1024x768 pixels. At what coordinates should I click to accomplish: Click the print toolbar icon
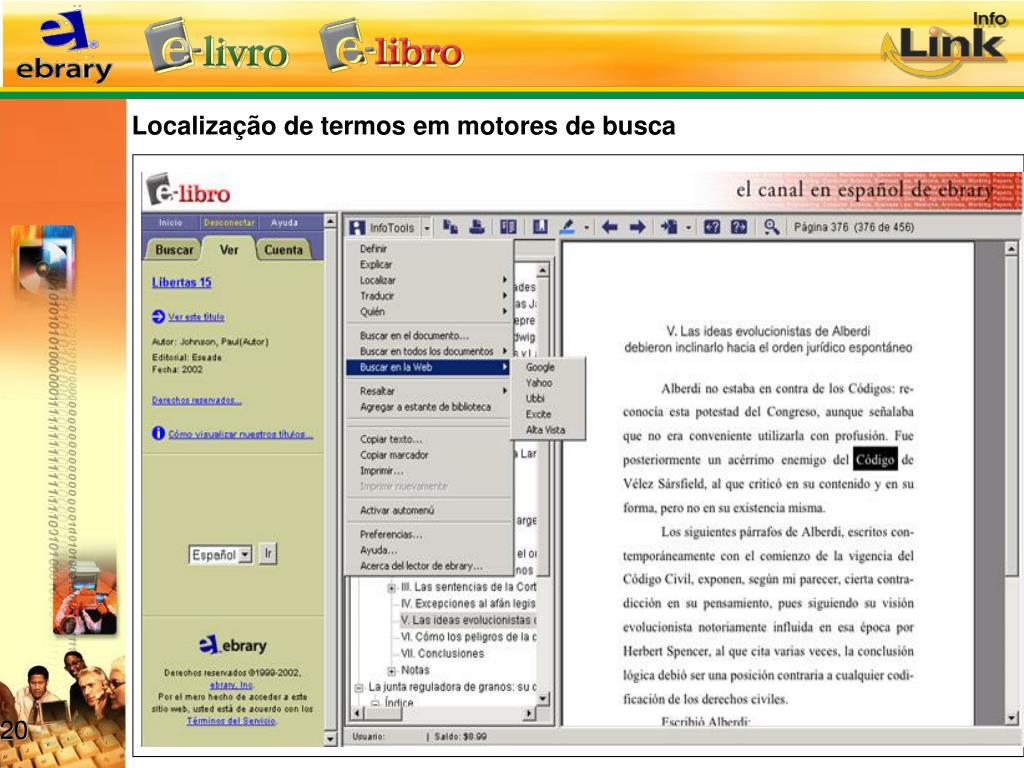pos(477,227)
